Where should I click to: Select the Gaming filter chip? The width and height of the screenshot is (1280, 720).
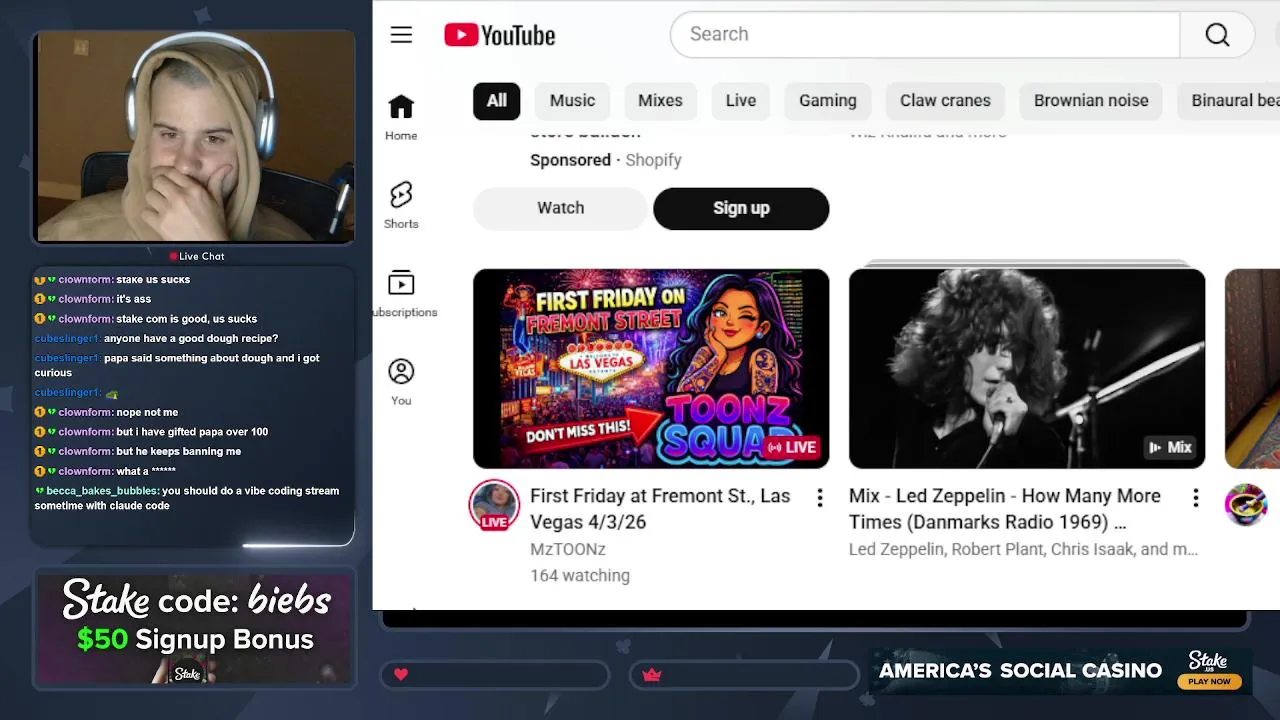[x=828, y=100]
